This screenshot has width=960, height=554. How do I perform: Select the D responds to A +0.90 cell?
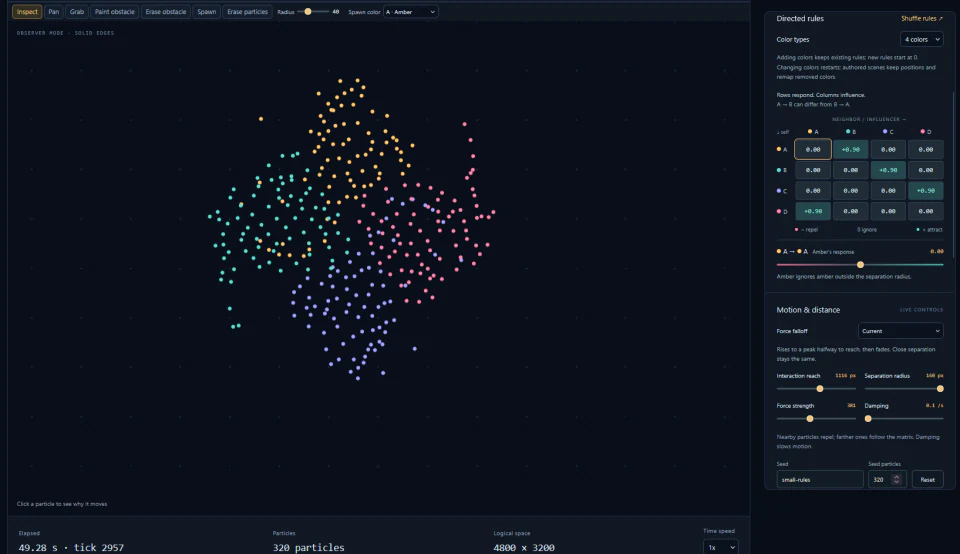click(812, 211)
